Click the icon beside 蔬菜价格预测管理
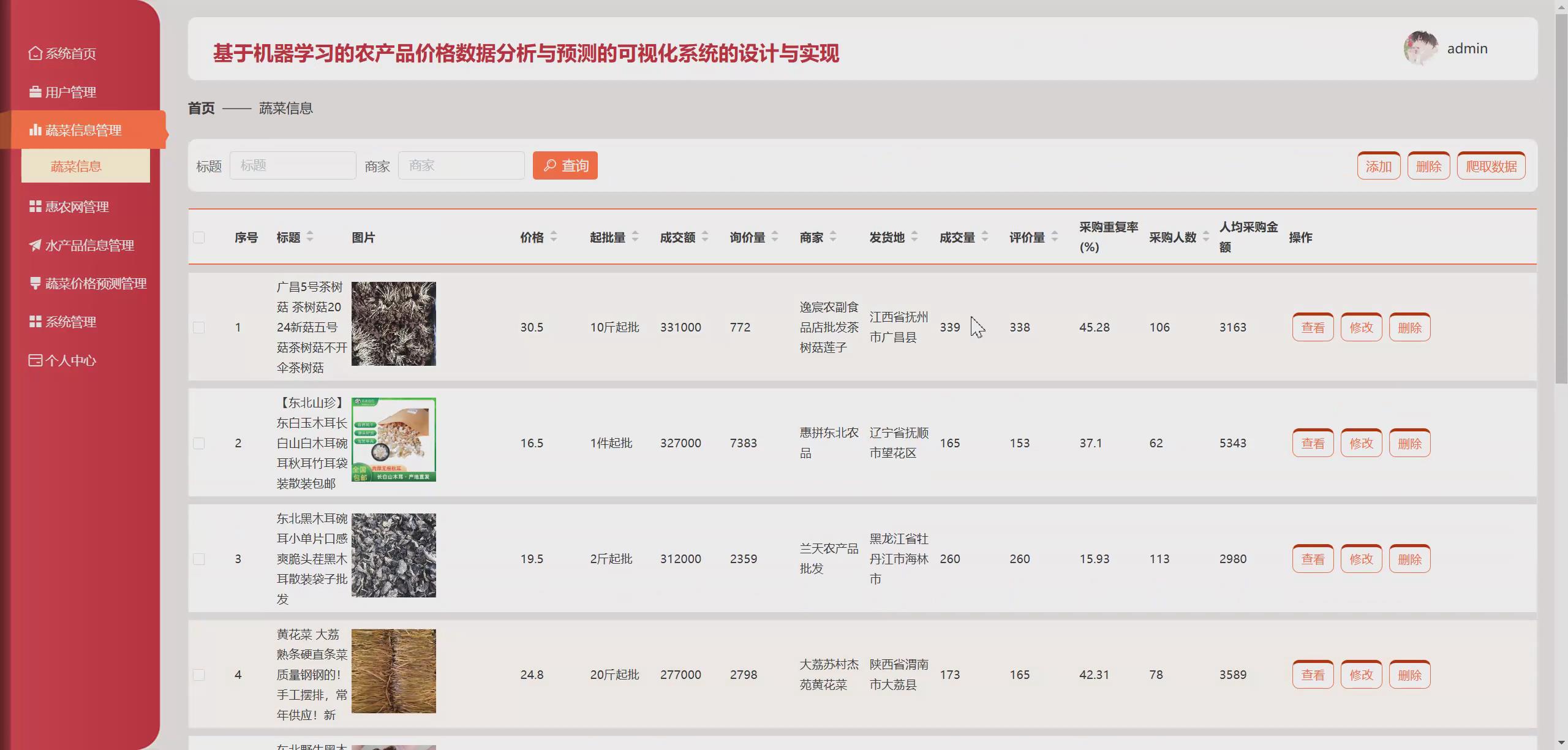Viewport: 1568px width, 750px height. coord(36,283)
